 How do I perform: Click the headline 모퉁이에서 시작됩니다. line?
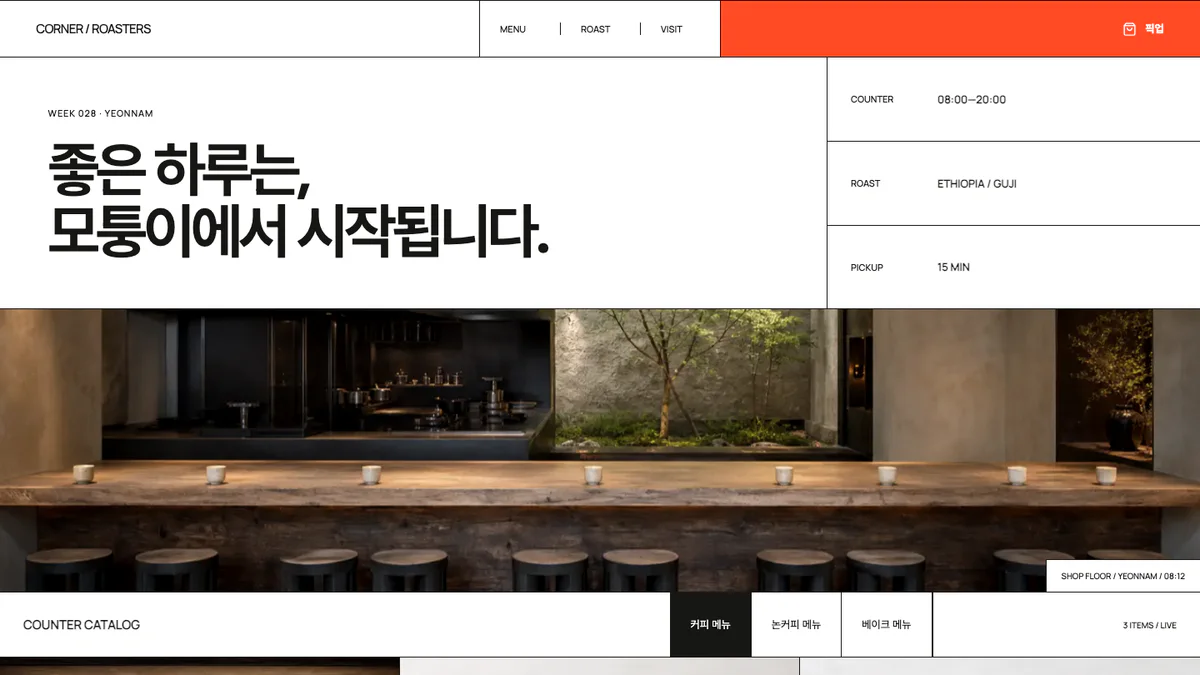tap(299, 231)
